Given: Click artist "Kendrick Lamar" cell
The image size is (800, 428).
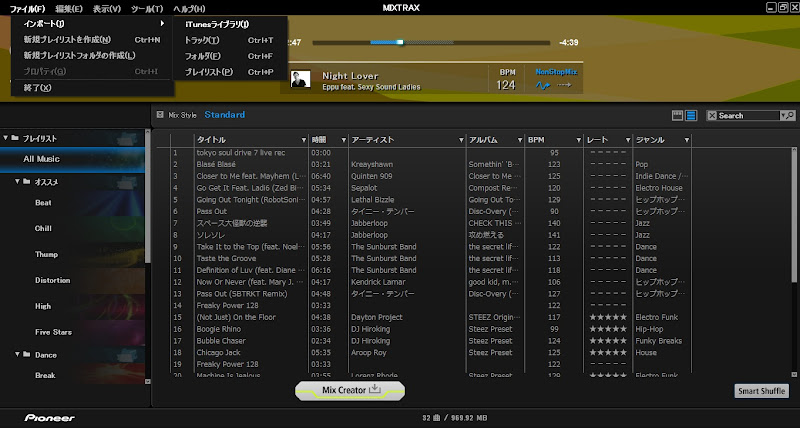Looking at the screenshot, I should [378, 282].
